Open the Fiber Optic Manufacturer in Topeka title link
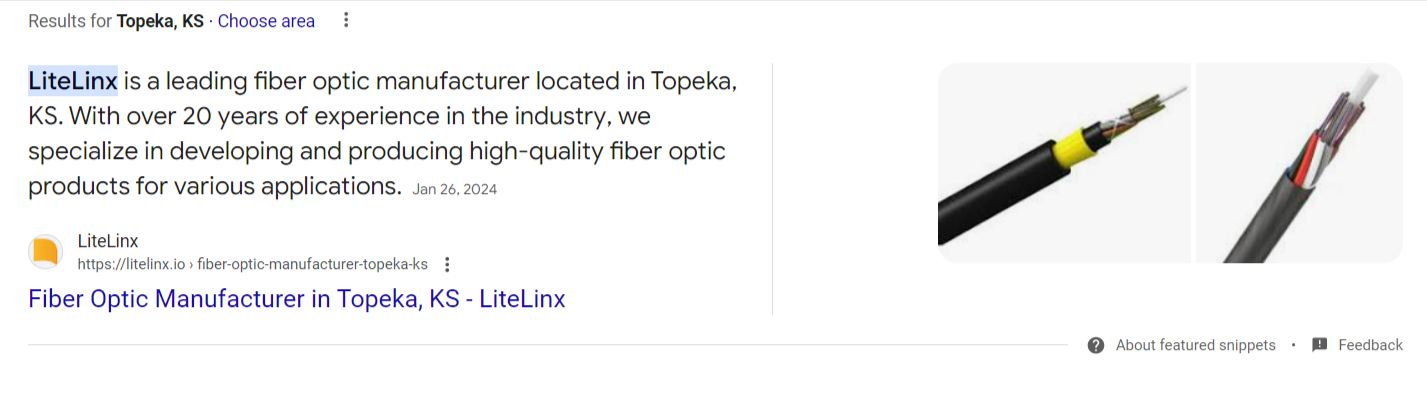The height and width of the screenshot is (393, 1427). (297, 298)
